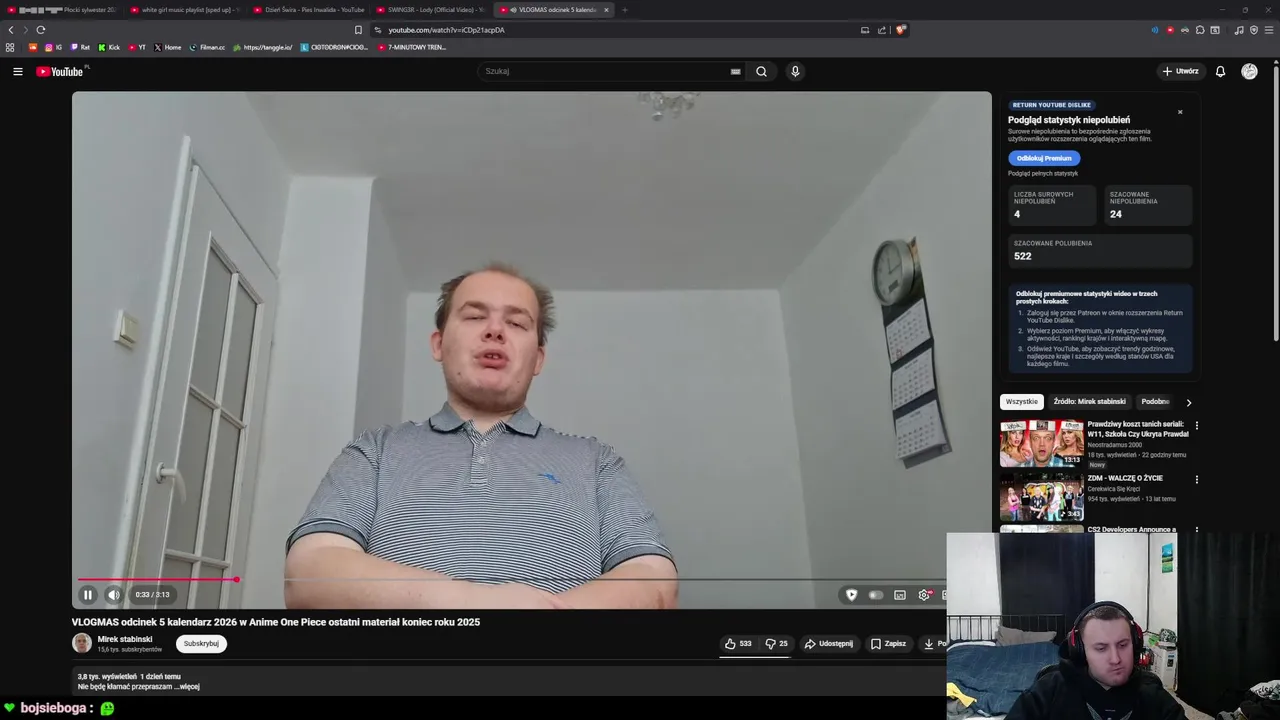This screenshot has width=1280, height=720.
Task: Focus the Szukaj search field
Action: [x=605, y=71]
